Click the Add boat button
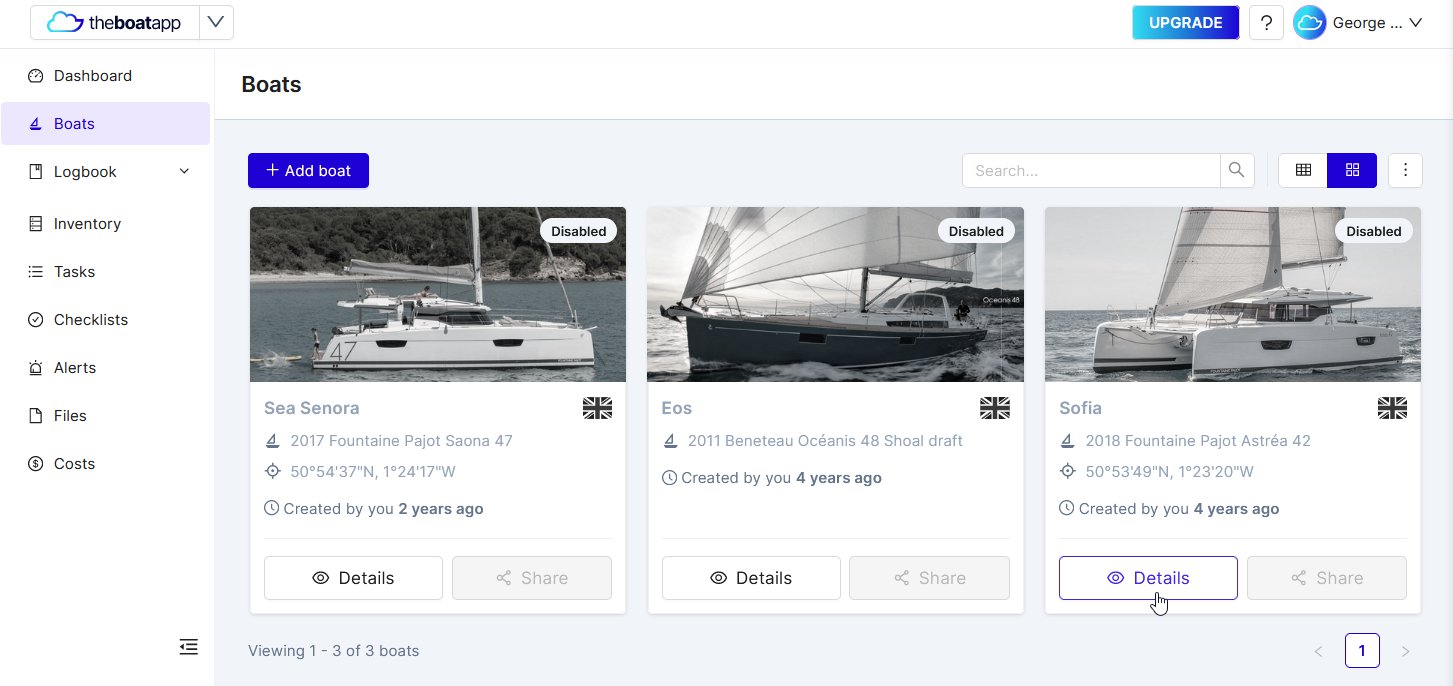The image size is (1453, 686). 308,170
